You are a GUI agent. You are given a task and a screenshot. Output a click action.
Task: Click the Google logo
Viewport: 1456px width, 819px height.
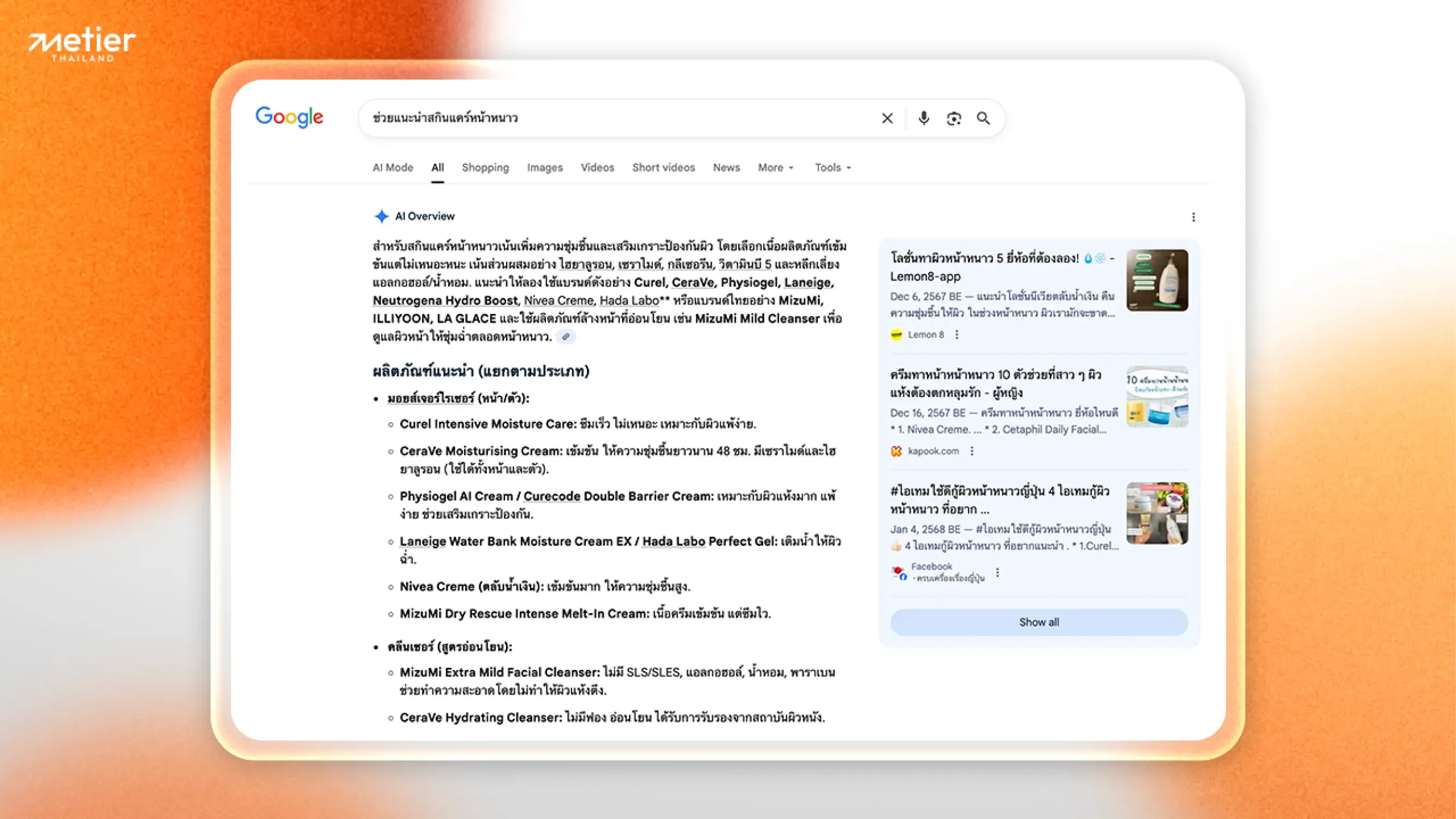point(289,117)
